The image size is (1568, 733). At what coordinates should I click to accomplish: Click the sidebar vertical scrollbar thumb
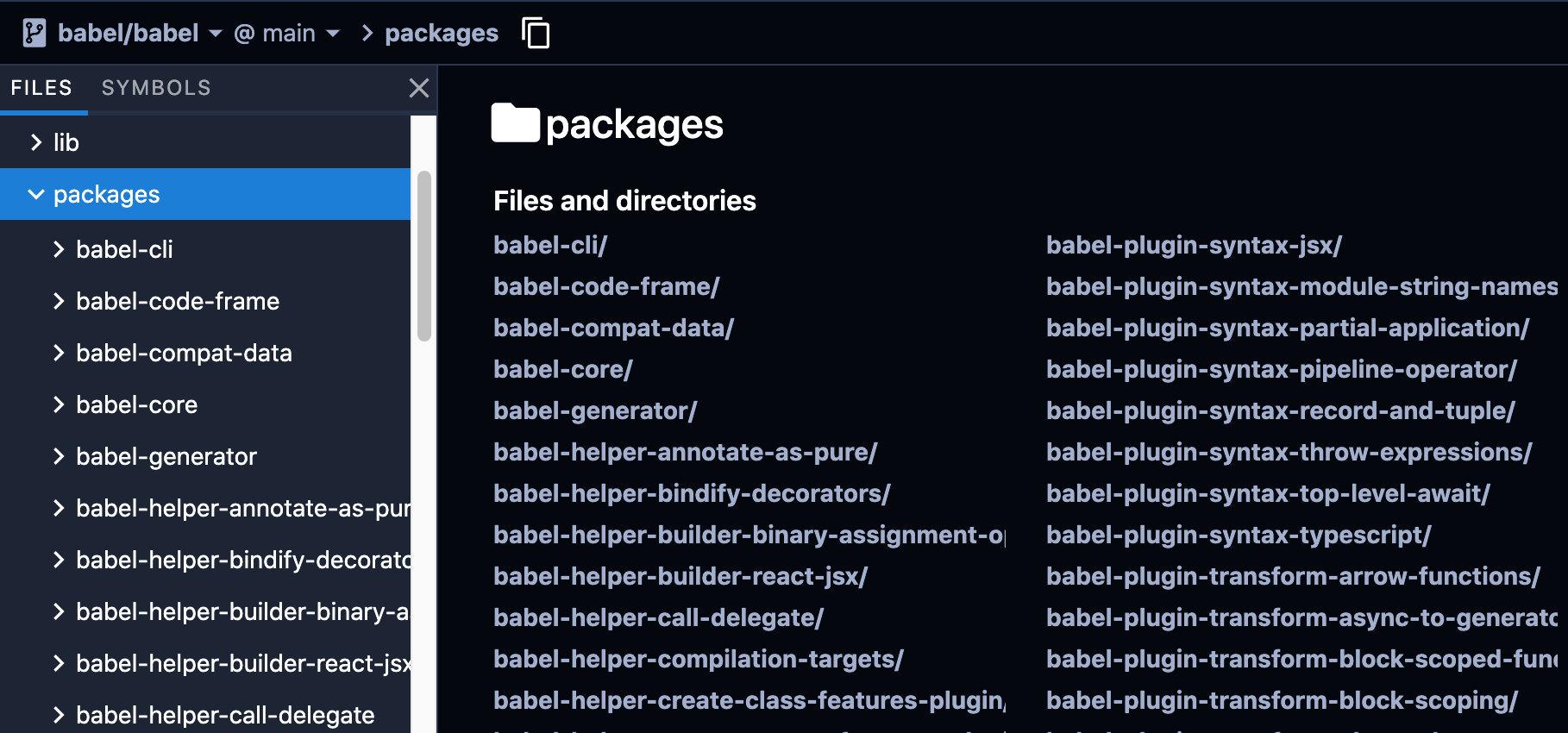(423, 256)
